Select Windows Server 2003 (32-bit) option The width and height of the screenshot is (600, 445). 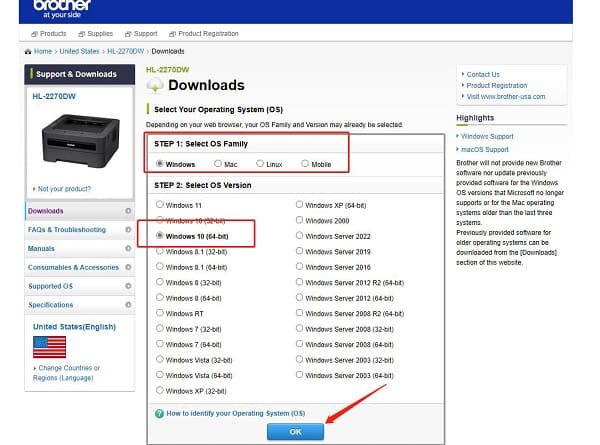click(x=299, y=359)
